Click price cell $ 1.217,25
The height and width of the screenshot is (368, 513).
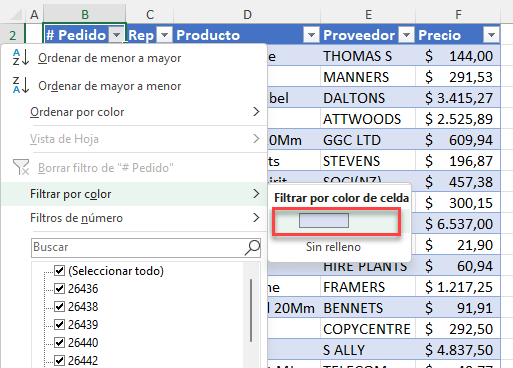458,287
